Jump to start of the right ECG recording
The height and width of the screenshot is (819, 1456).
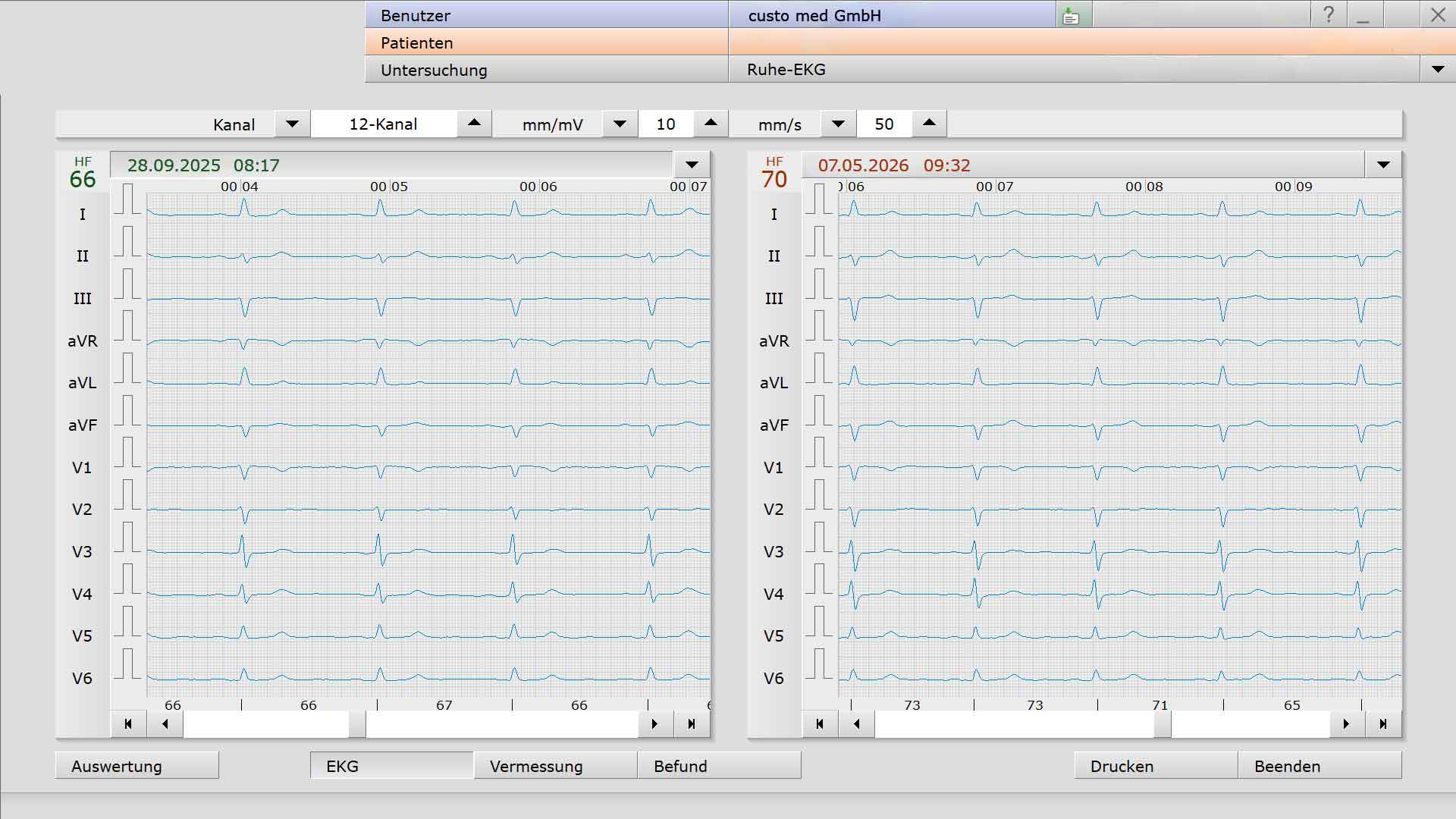click(x=820, y=724)
